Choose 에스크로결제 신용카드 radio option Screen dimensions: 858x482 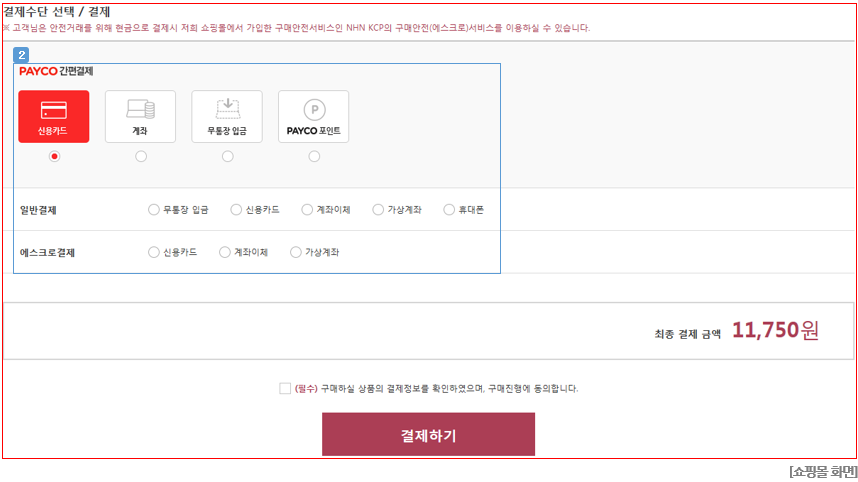pyautogui.click(x=154, y=252)
